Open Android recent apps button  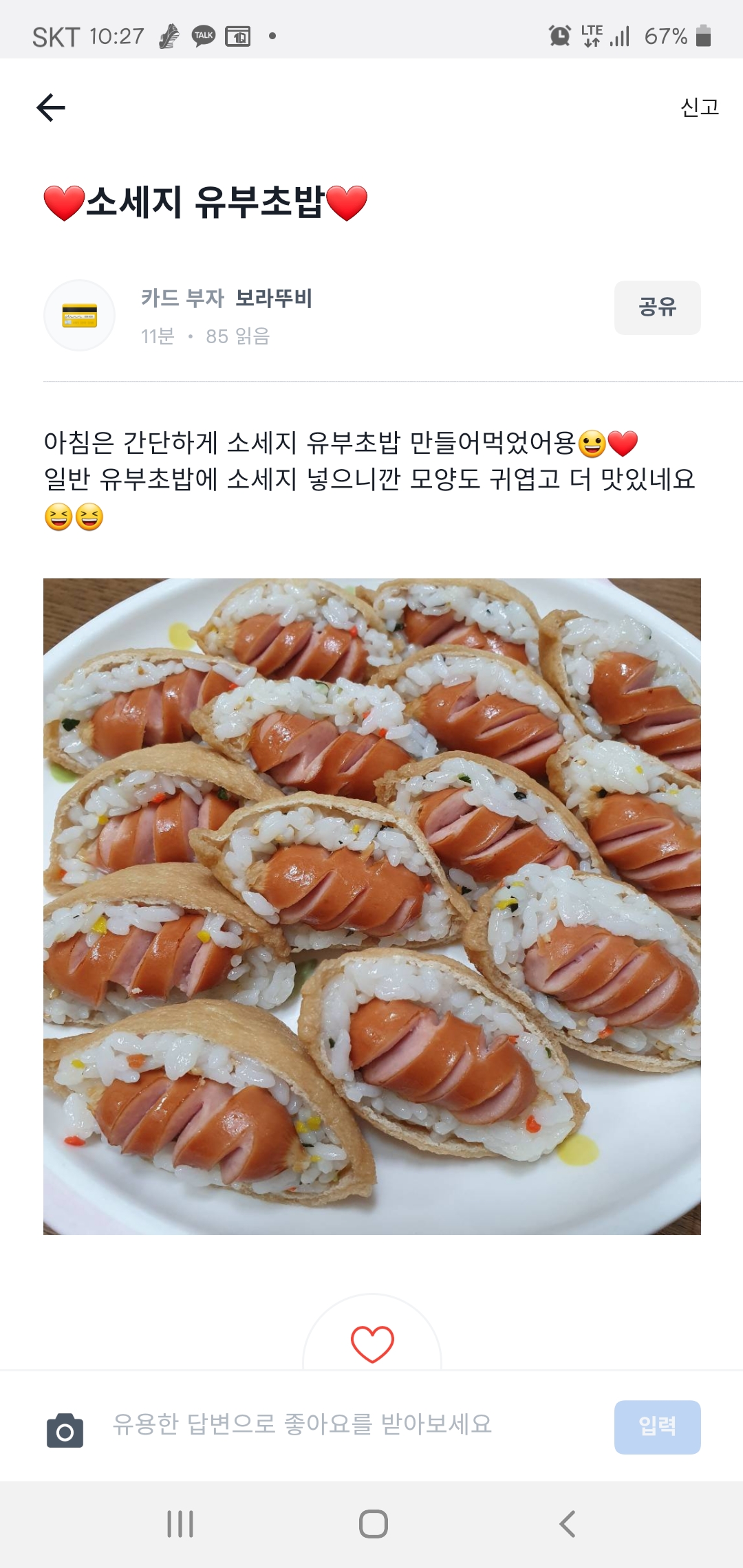(180, 1524)
